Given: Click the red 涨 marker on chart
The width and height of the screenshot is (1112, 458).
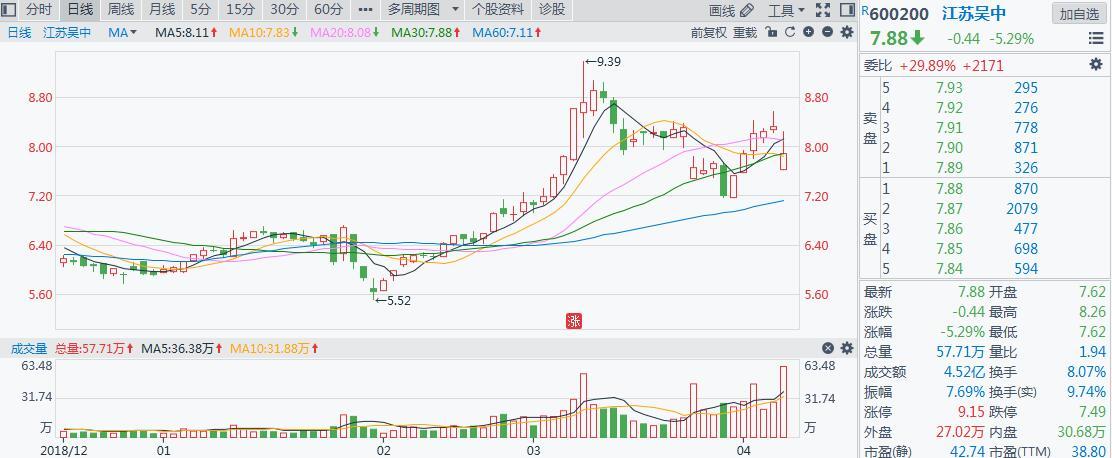Looking at the screenshot, I should click(574, 320).
